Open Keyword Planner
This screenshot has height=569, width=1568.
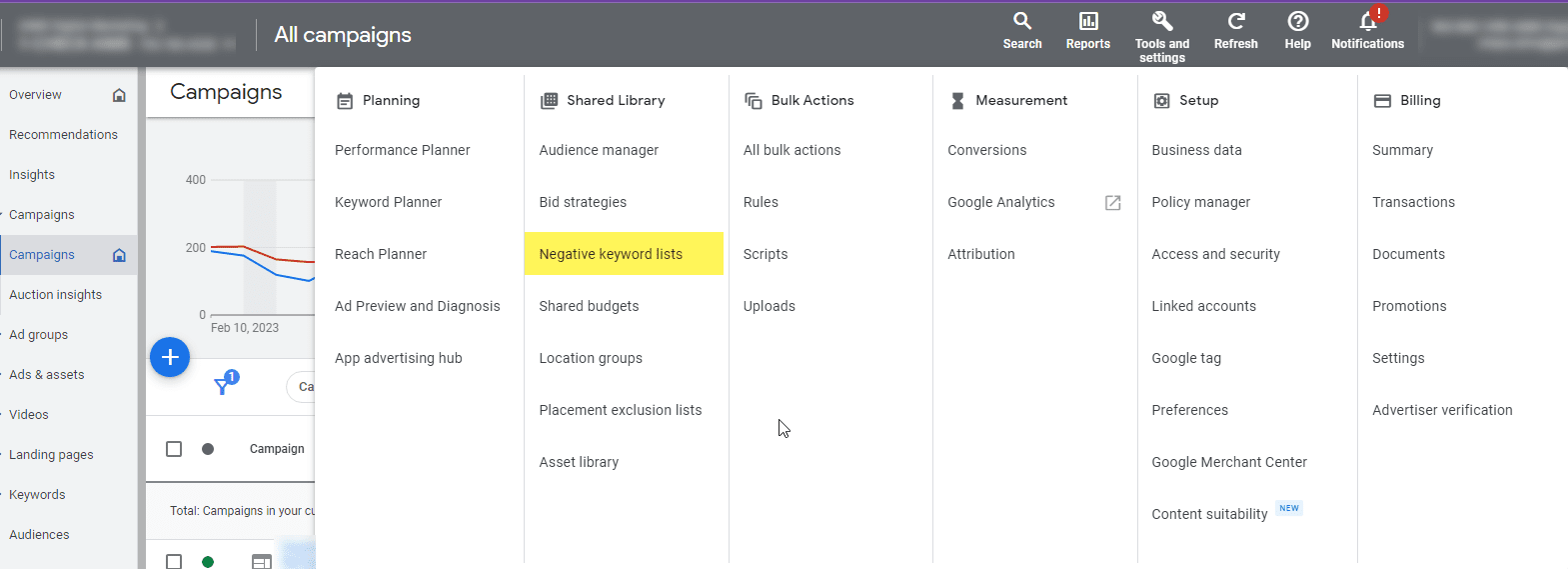(388, 202)
